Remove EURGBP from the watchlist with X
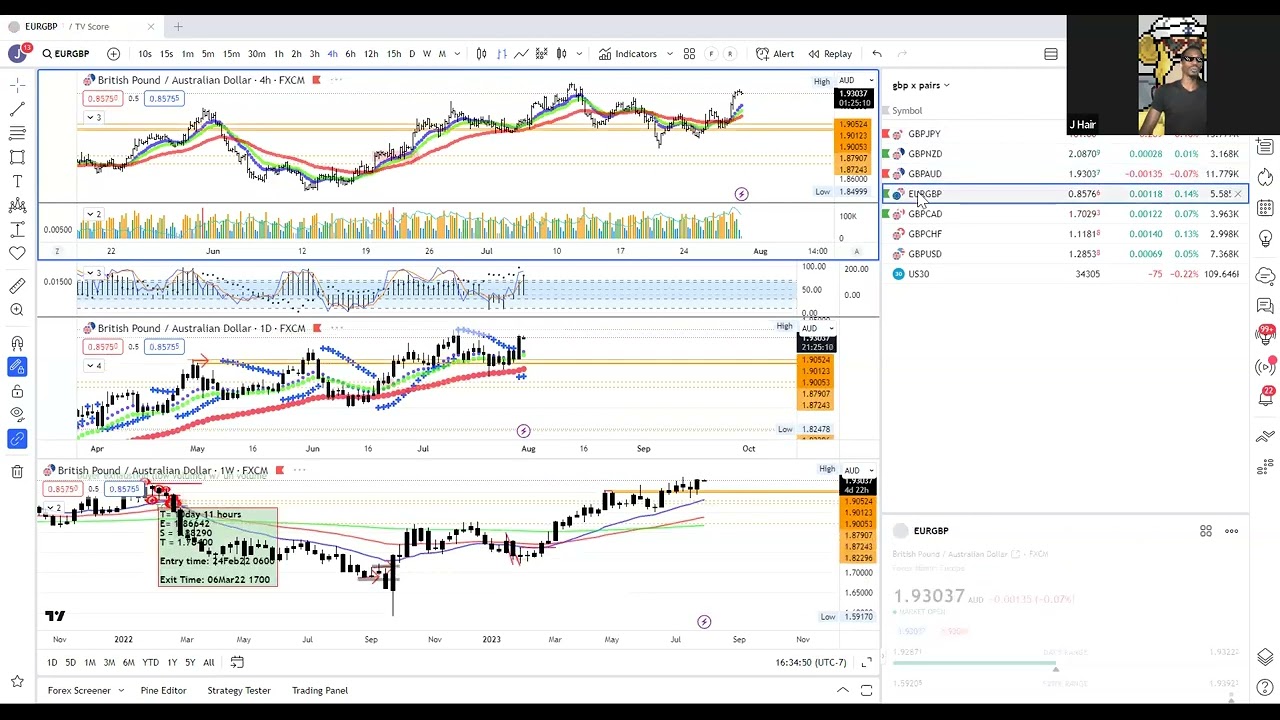 1238,194
